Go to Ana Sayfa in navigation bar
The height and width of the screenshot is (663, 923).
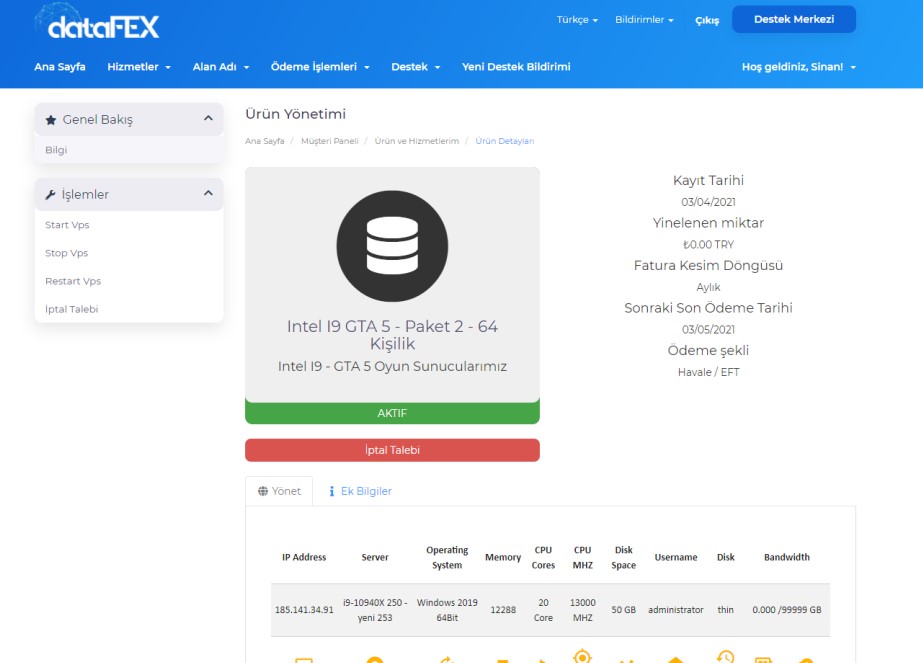[59, 67]
